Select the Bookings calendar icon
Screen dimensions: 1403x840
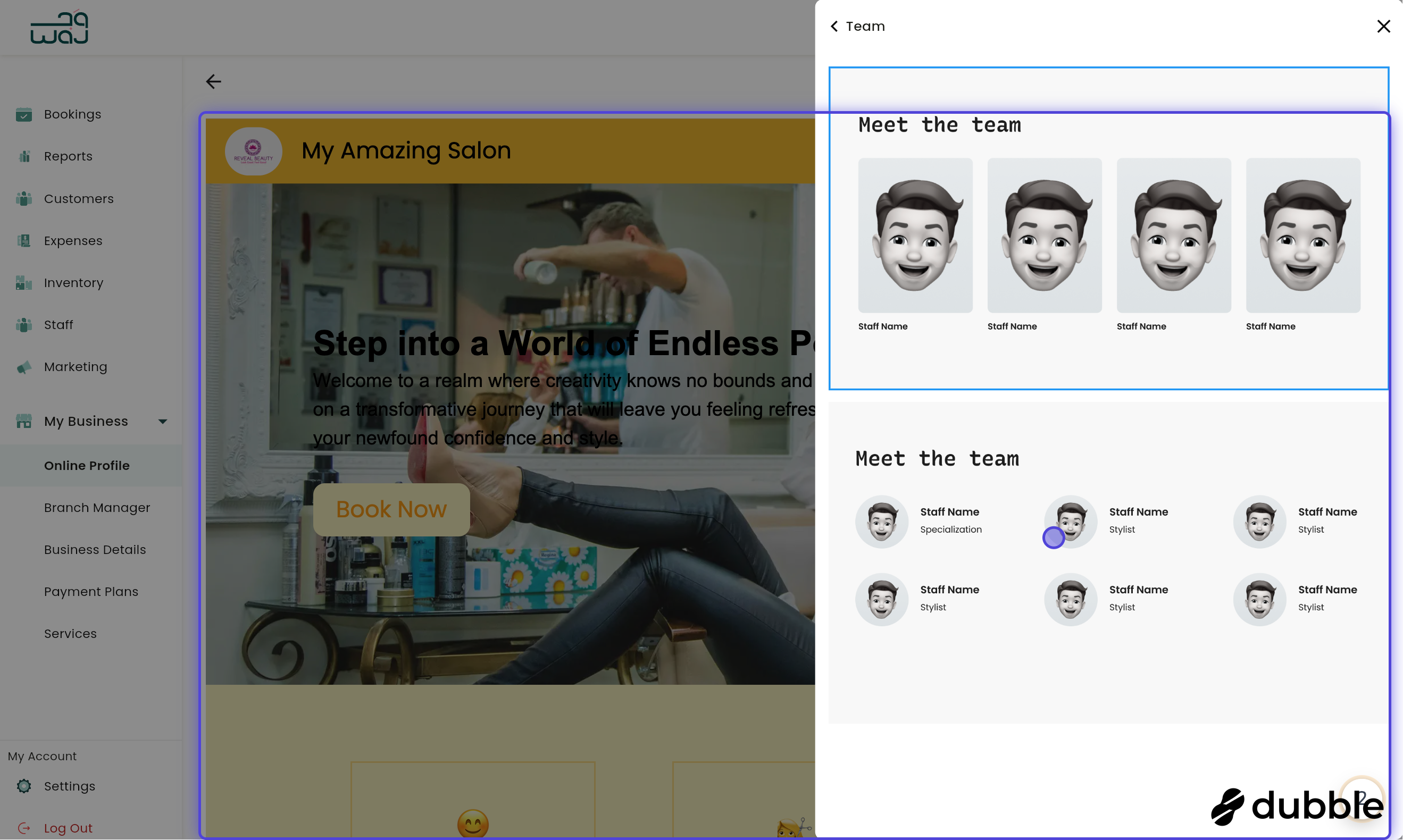[24, 114]
